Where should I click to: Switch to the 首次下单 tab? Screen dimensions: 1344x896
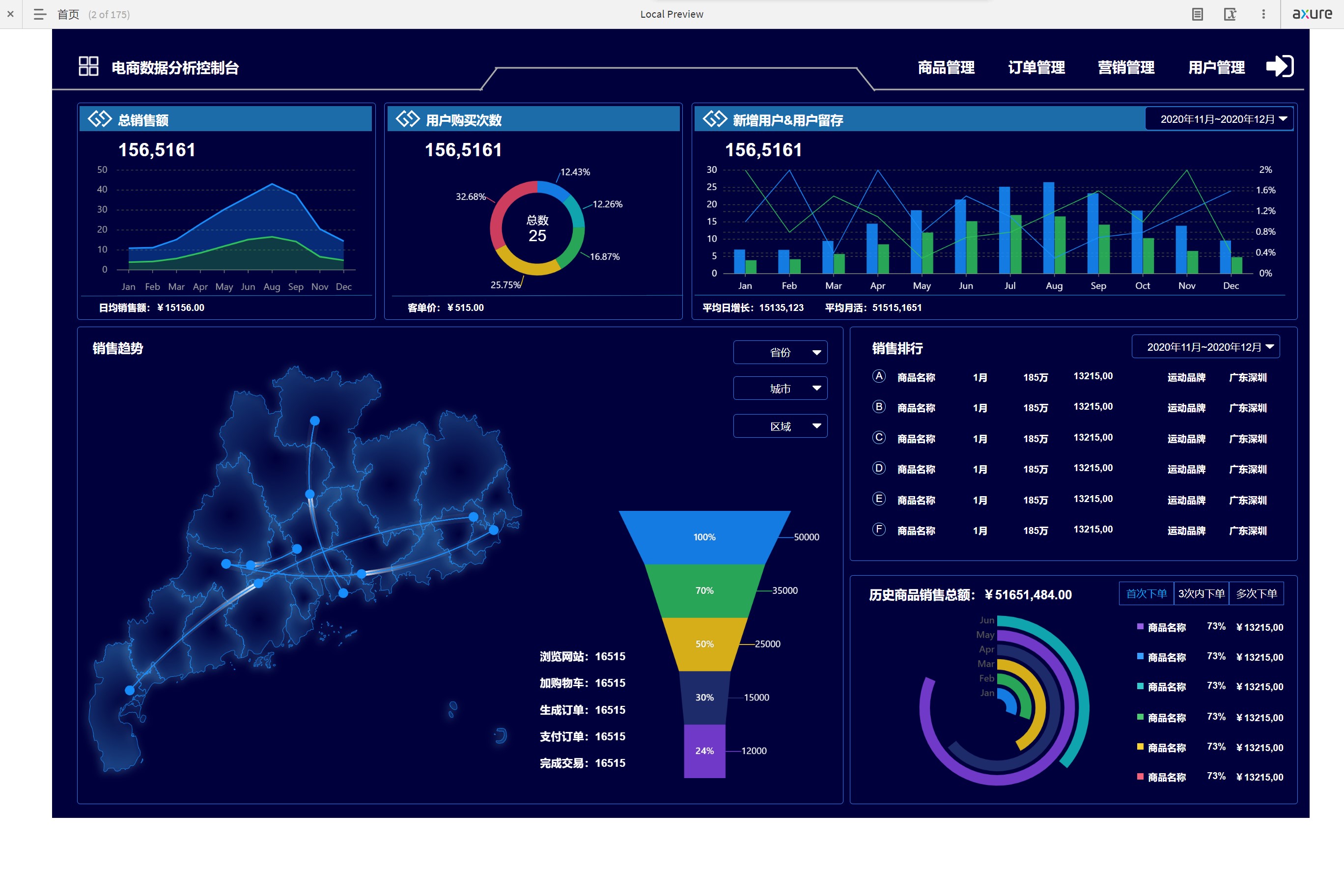point(1147,594)
